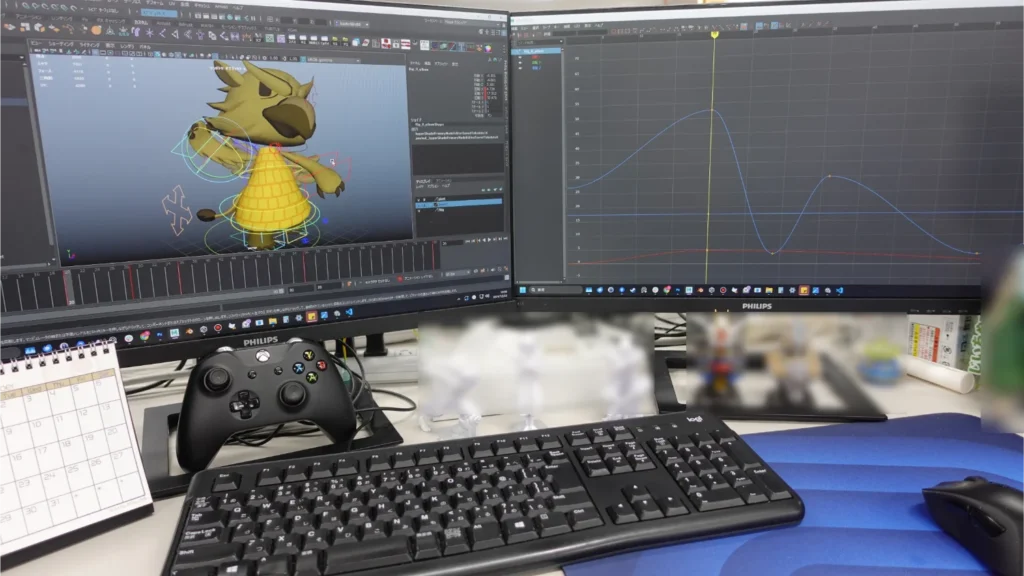Open the highlighted yellow app on the left taskbar
The width and height of the screenshot is (1024, 576).
click(311, 317)
